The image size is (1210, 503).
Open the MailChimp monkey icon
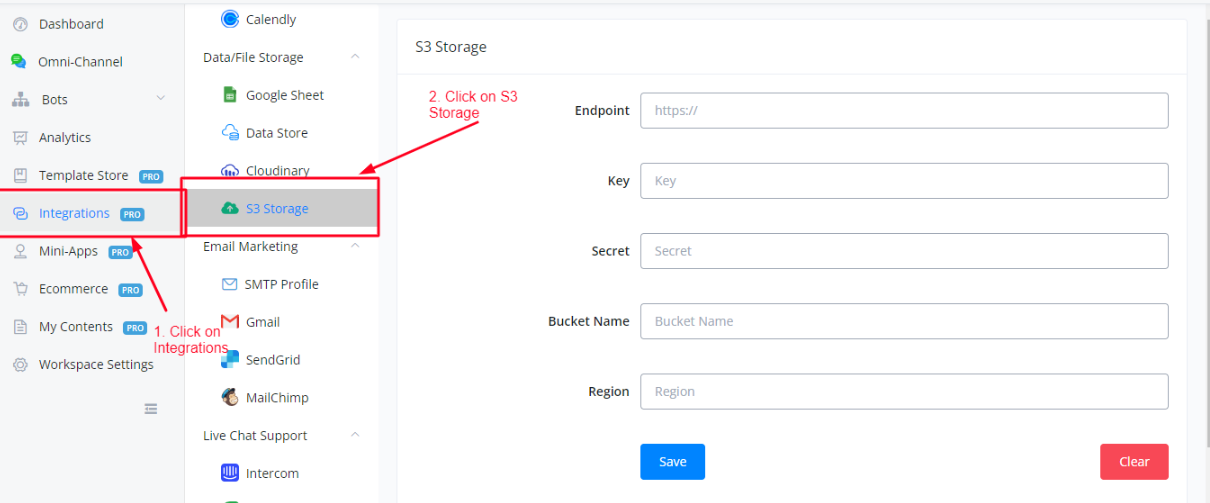[x=230, y=398]
